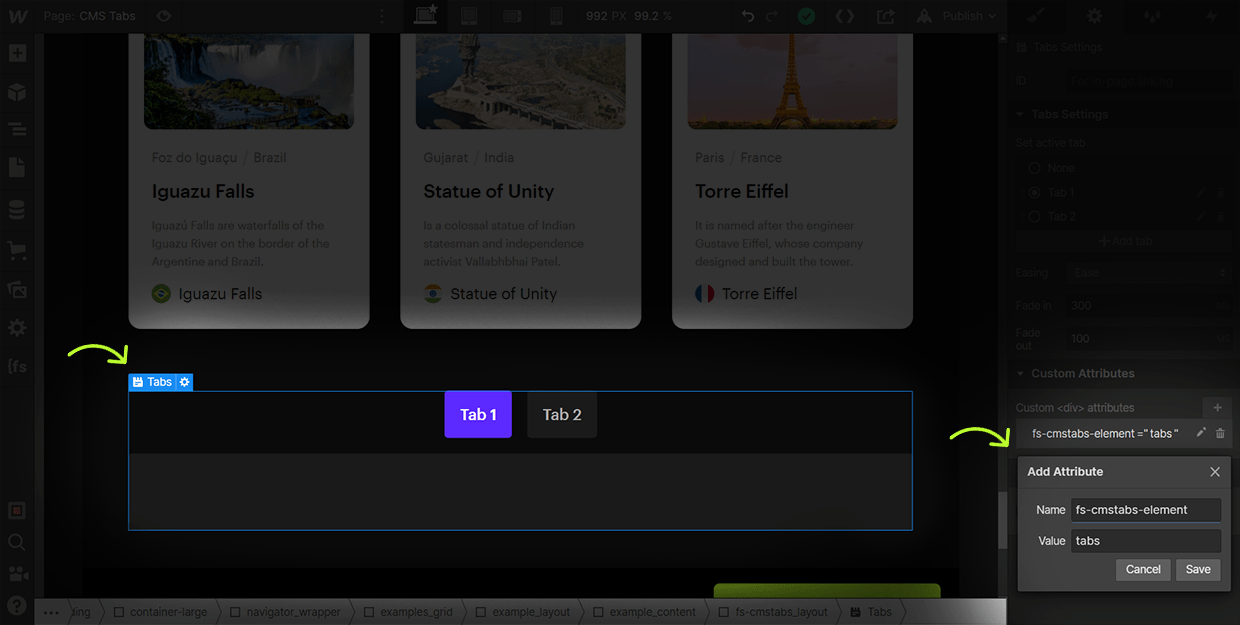Screen dimensions: 1240x625
Task: Switch to mobile portrait breakpoint view
Action: coord(556,16)
